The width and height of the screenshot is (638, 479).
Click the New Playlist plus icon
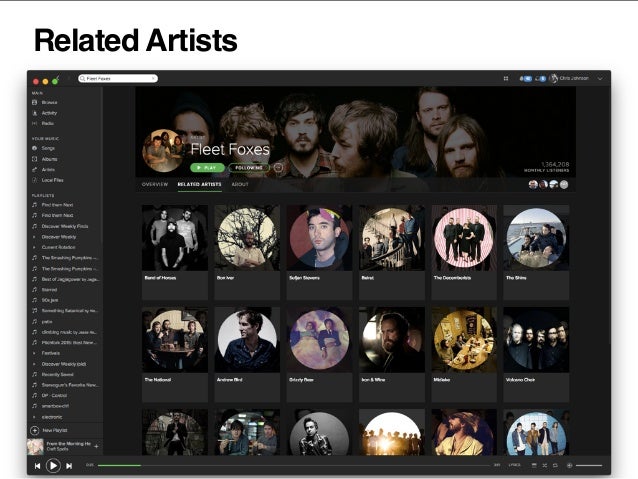pyautogui.click(x=35, y=430)
